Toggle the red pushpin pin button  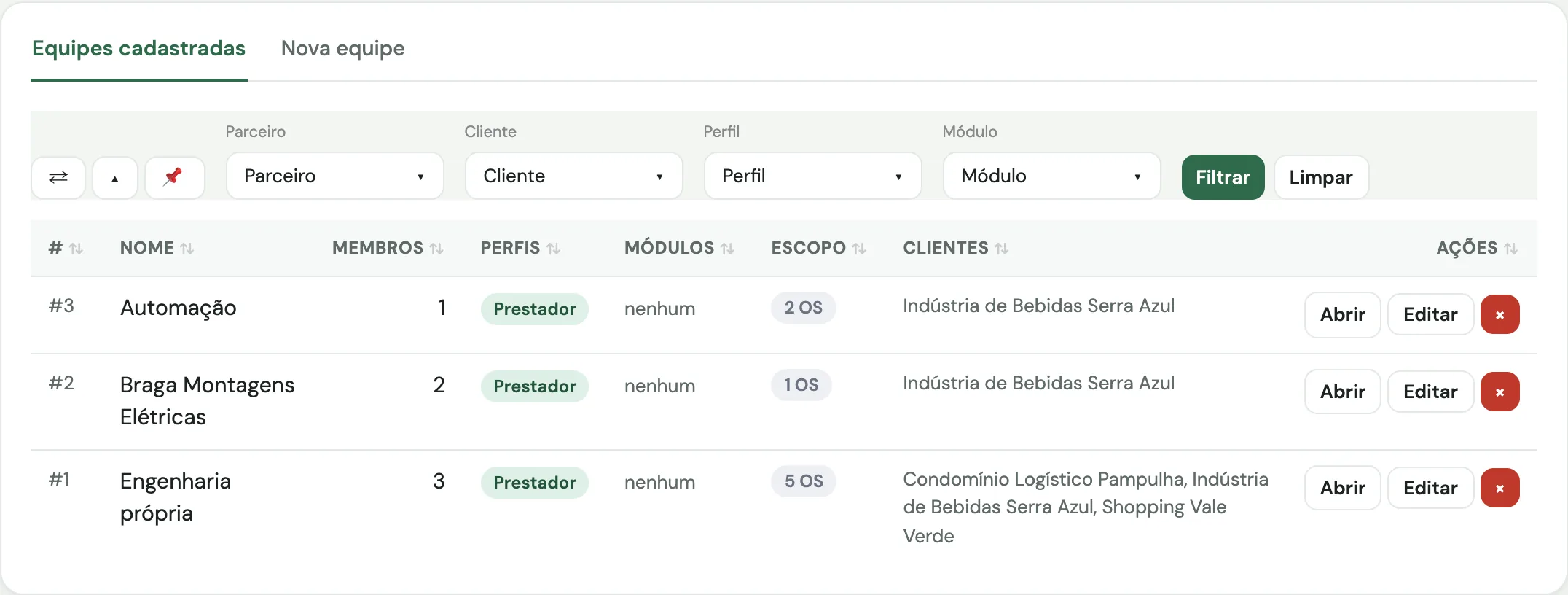(x=174, y=177)
